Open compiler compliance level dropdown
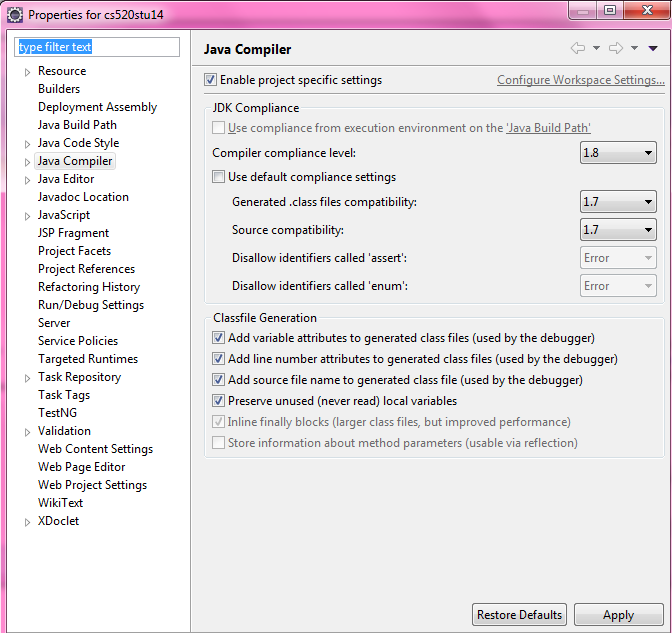The height and width of the screenshot is (633, 672). tap(618, 153)
